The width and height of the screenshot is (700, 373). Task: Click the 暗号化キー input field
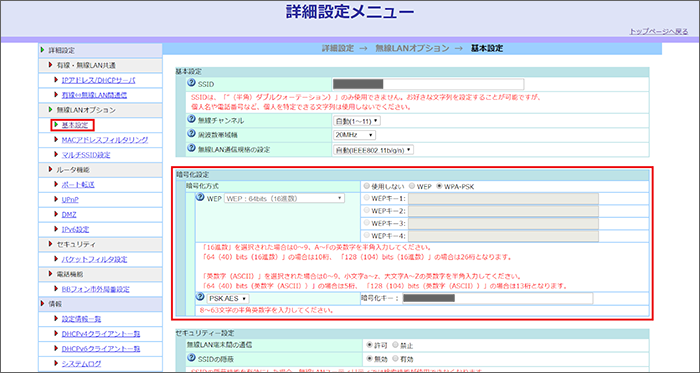click(x=497, y=298)
